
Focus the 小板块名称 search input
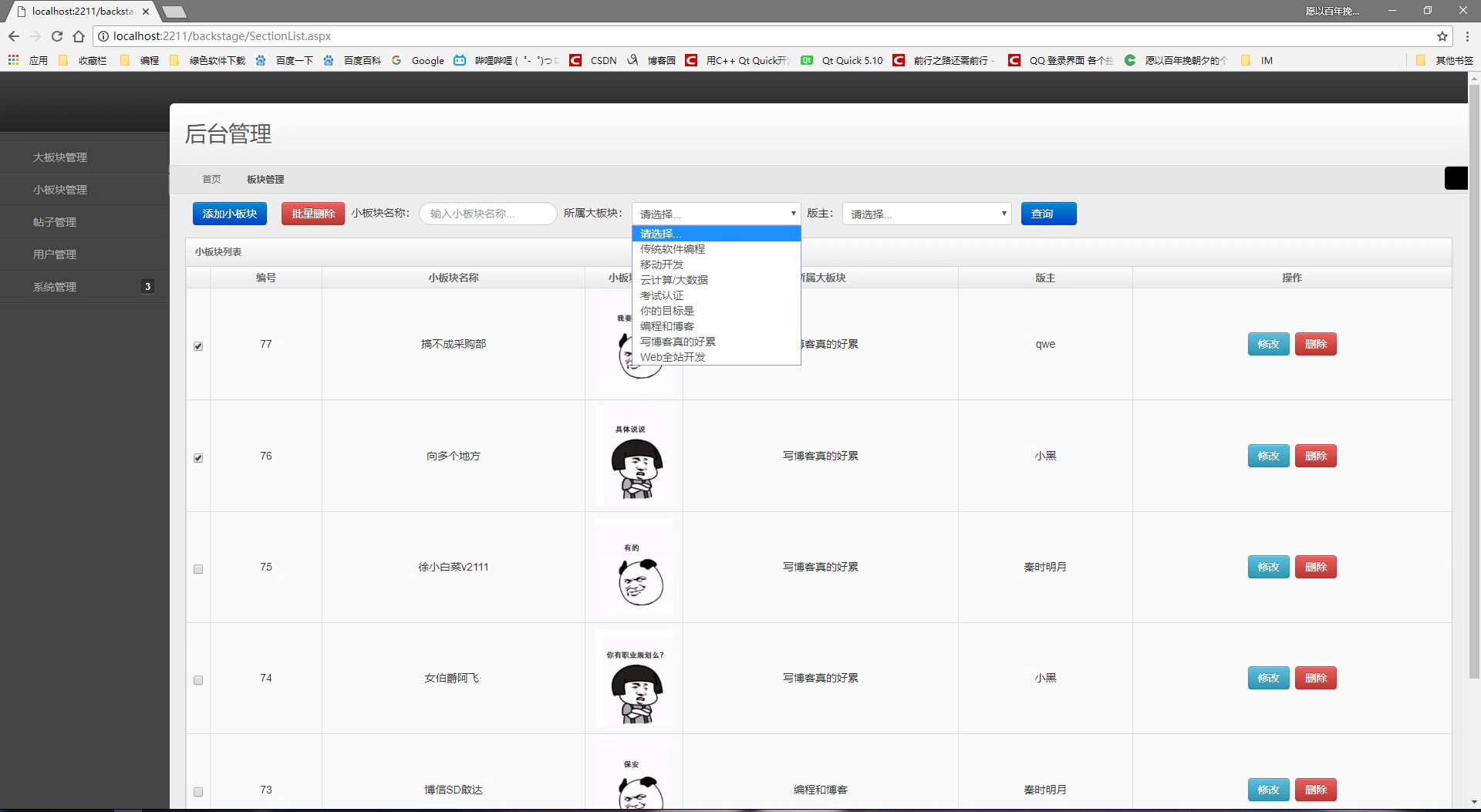click(488, 214)
